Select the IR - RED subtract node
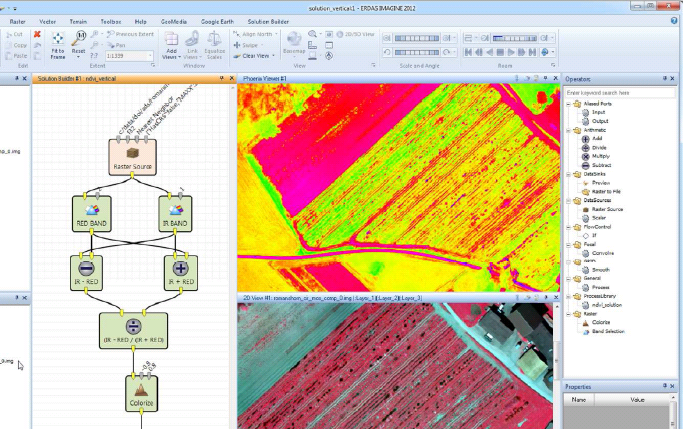The width and height of the screenshot is (687, 429). pyautogui.click(x=86, y=273)
